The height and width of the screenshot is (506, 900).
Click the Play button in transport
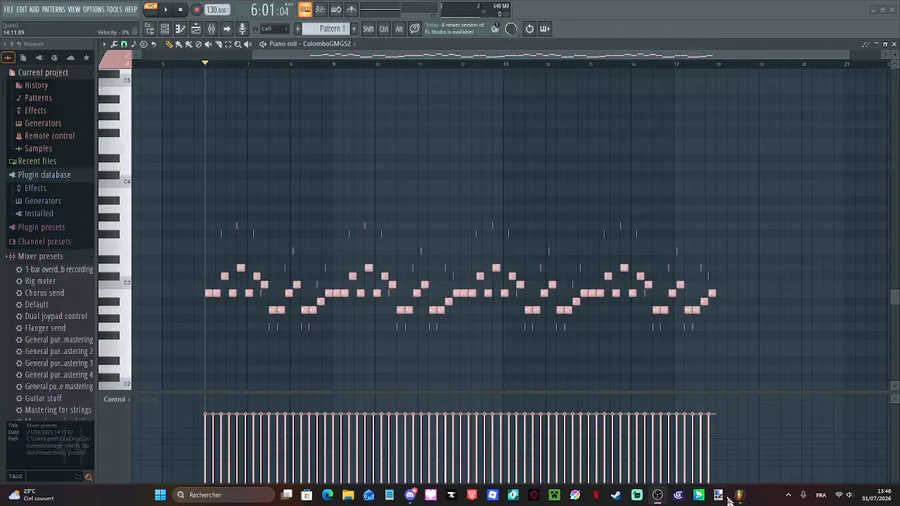point(166,9)
